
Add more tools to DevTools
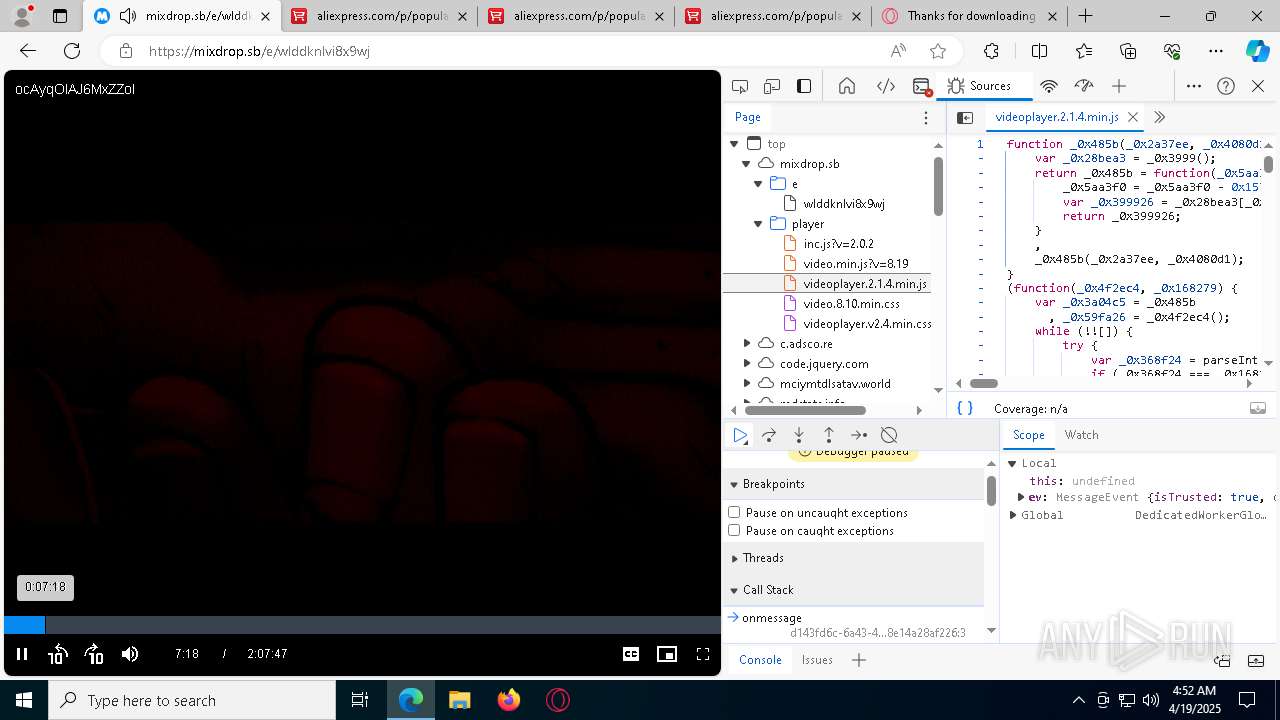(1119, 86)
